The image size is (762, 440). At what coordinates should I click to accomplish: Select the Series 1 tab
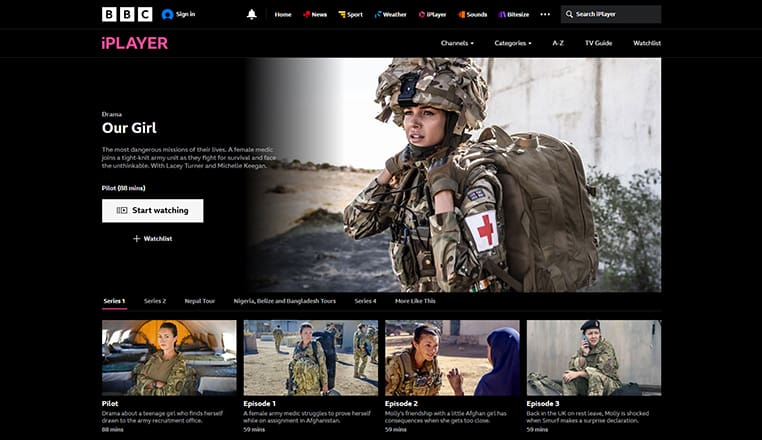tap(114, 301)
